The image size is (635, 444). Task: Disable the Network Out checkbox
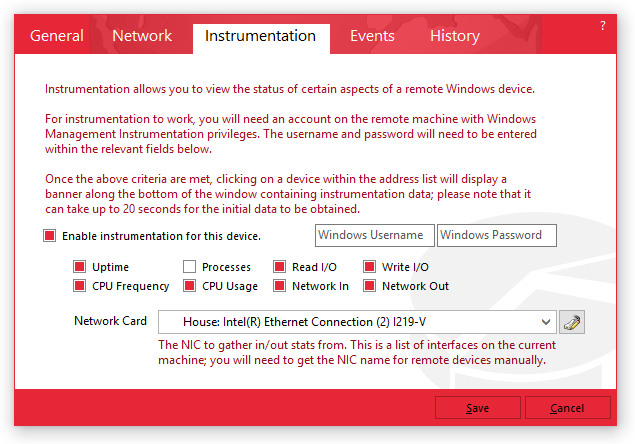point(369,286)
